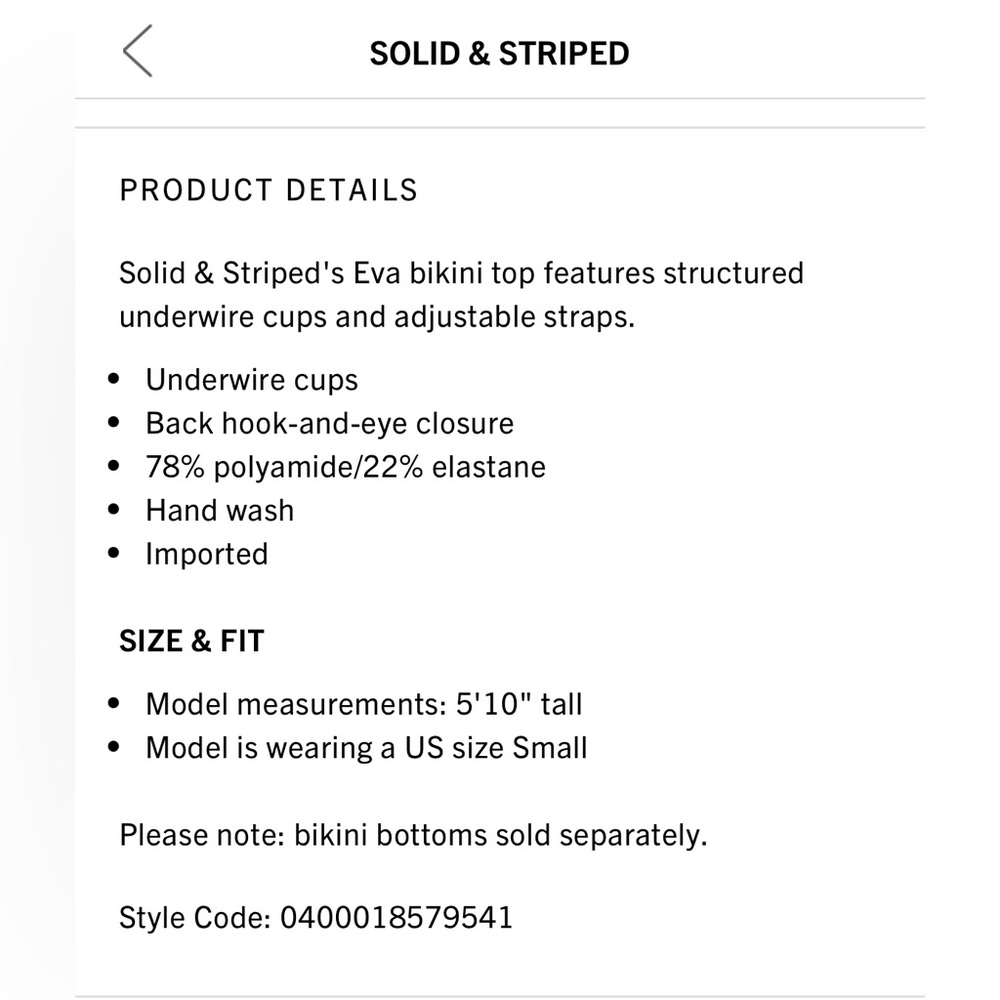The width and height of the screenshot is (1000, 1000).
Task: Select the '78% polyamide/22% elastane' line
Action: click(345, 467)
